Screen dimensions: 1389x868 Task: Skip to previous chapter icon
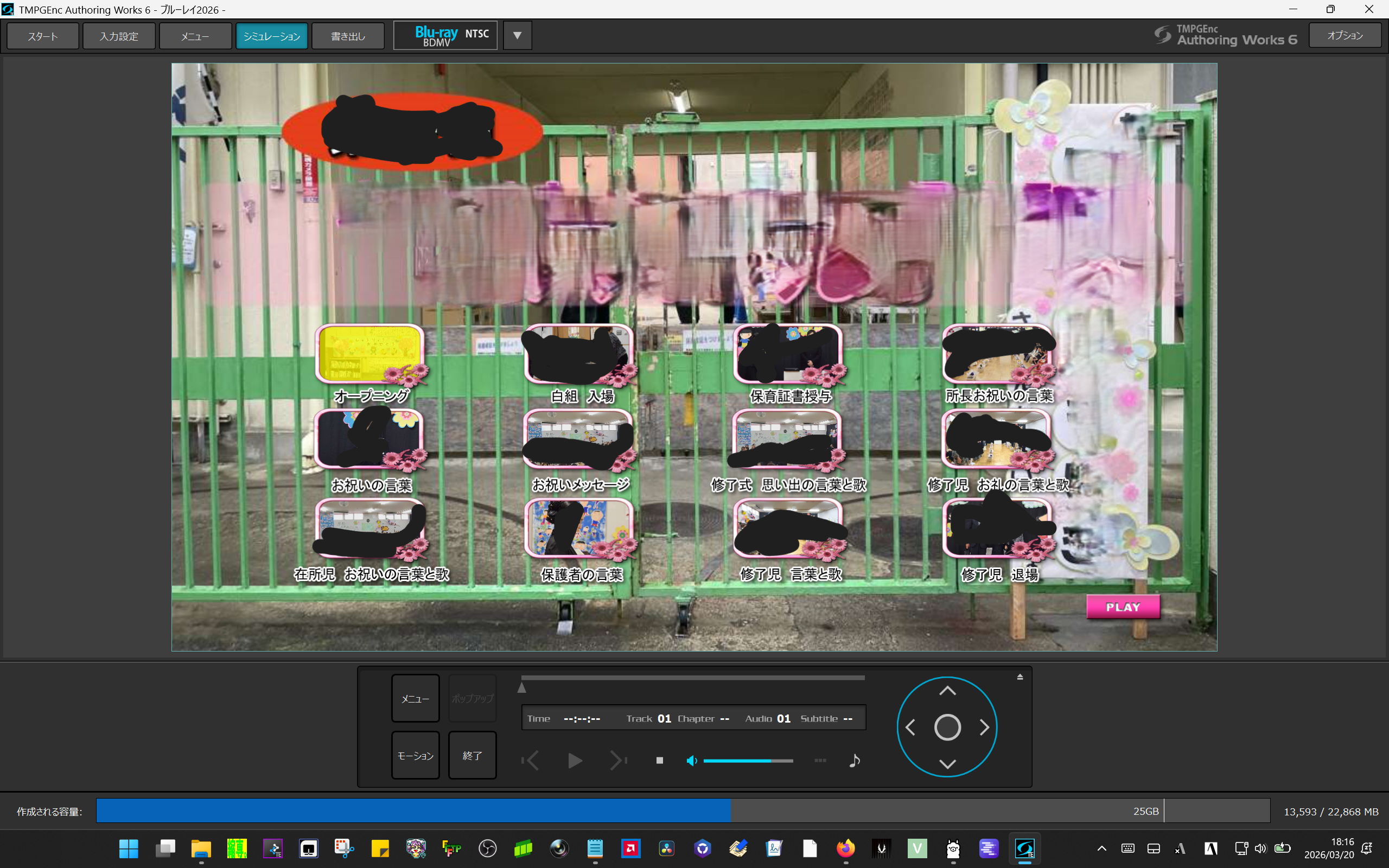(530, 761)
